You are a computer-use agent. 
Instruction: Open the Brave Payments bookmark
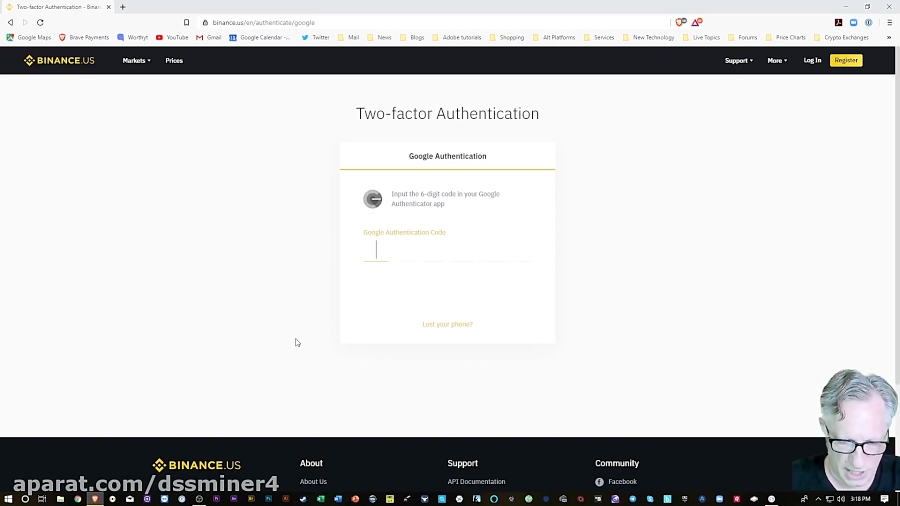point(84,37)
